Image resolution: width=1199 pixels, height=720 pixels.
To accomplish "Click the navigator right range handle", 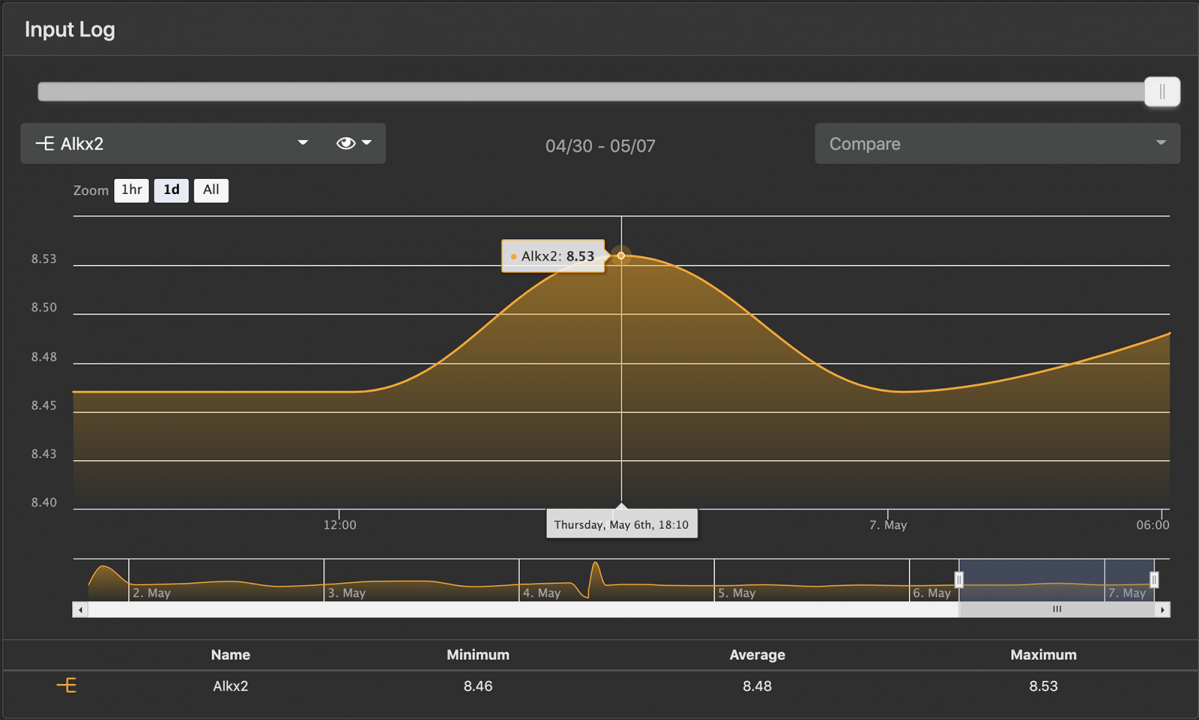I will 1154,580.
